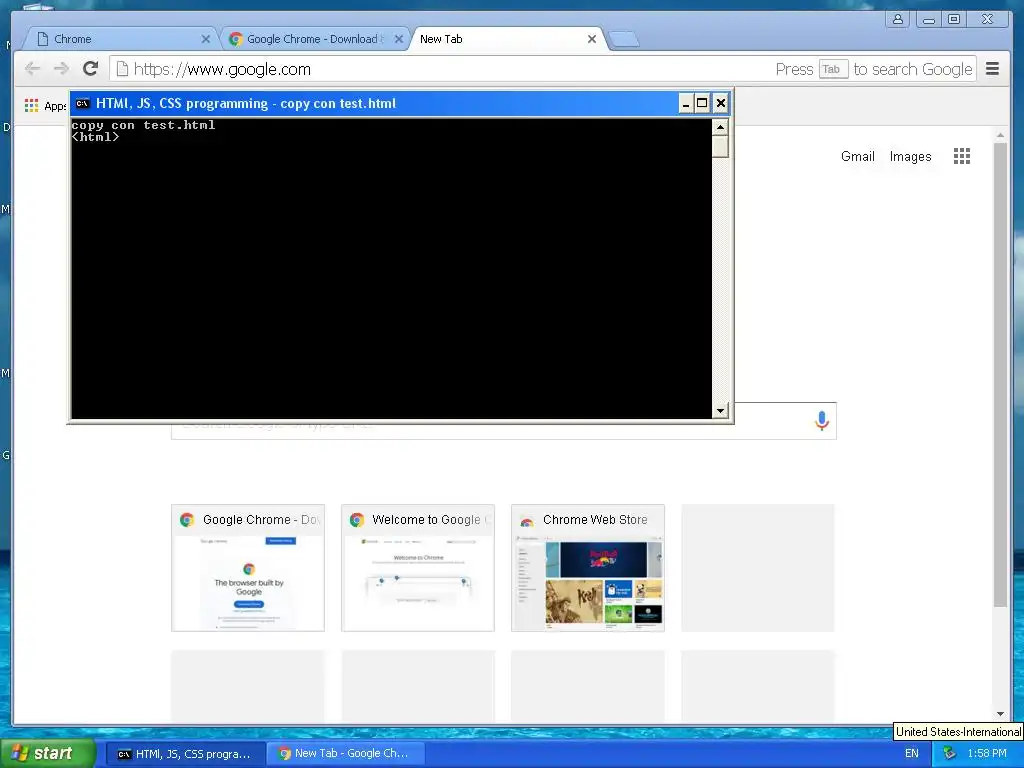Image resolution: width=1024 pixels, height=768 pixels.
Task: Close the New Tab tab
Action: (592, 39)
